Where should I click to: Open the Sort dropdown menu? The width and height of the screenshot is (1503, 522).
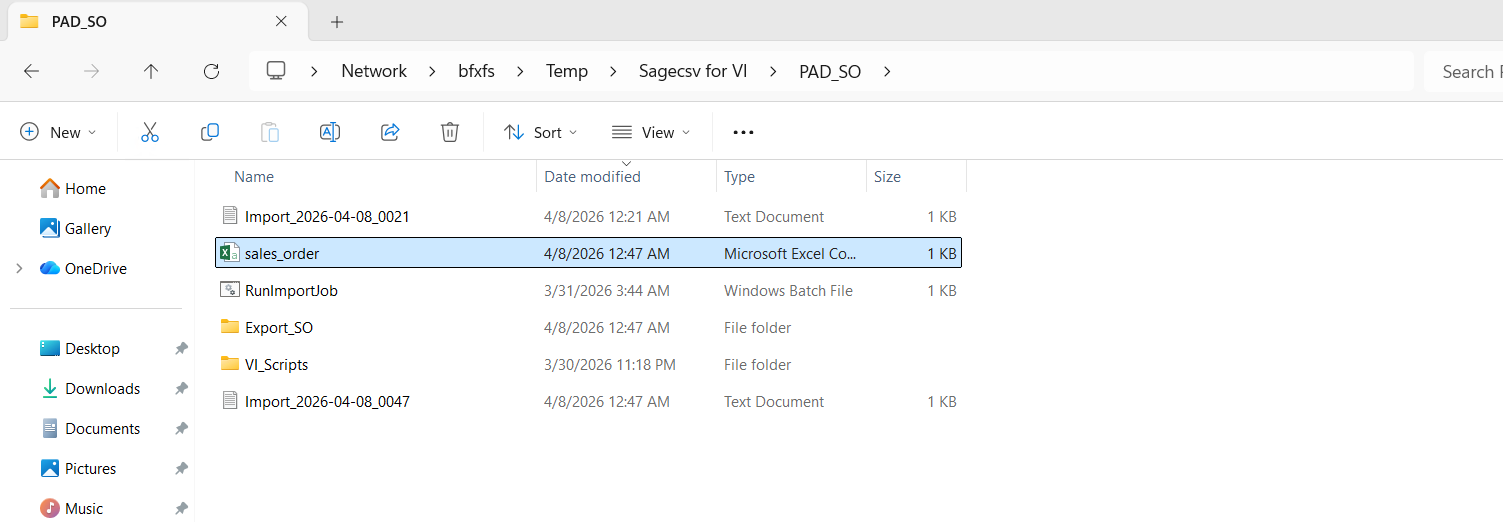(541, 132)
